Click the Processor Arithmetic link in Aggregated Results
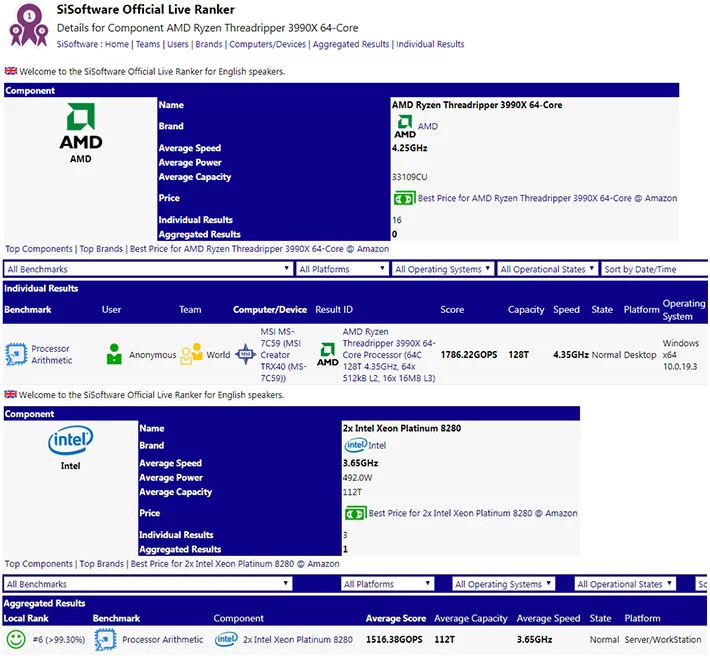710x659 pixels. coord(161,639)
